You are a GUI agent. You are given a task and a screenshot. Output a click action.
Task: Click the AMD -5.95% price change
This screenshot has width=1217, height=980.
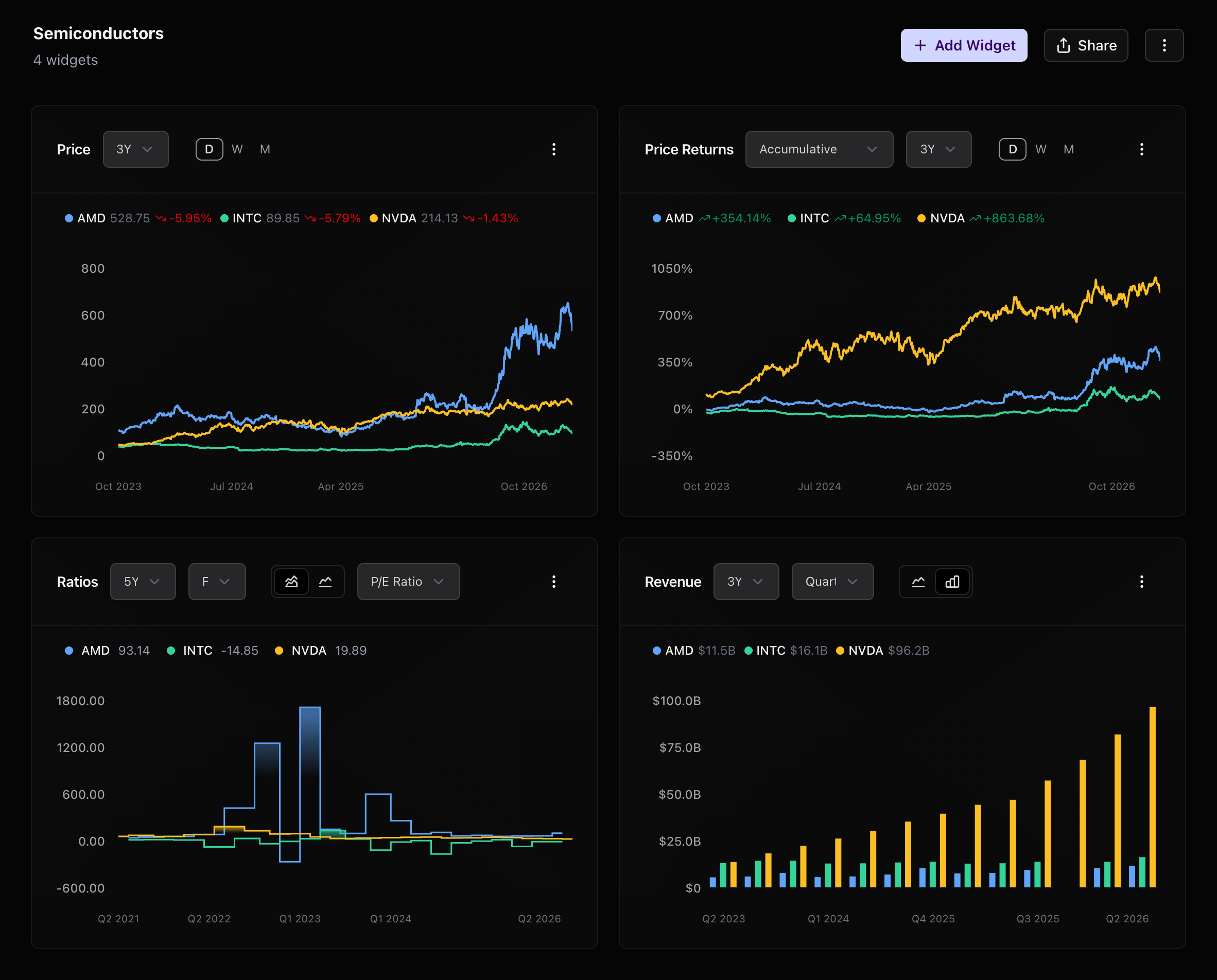coord(183,218)
